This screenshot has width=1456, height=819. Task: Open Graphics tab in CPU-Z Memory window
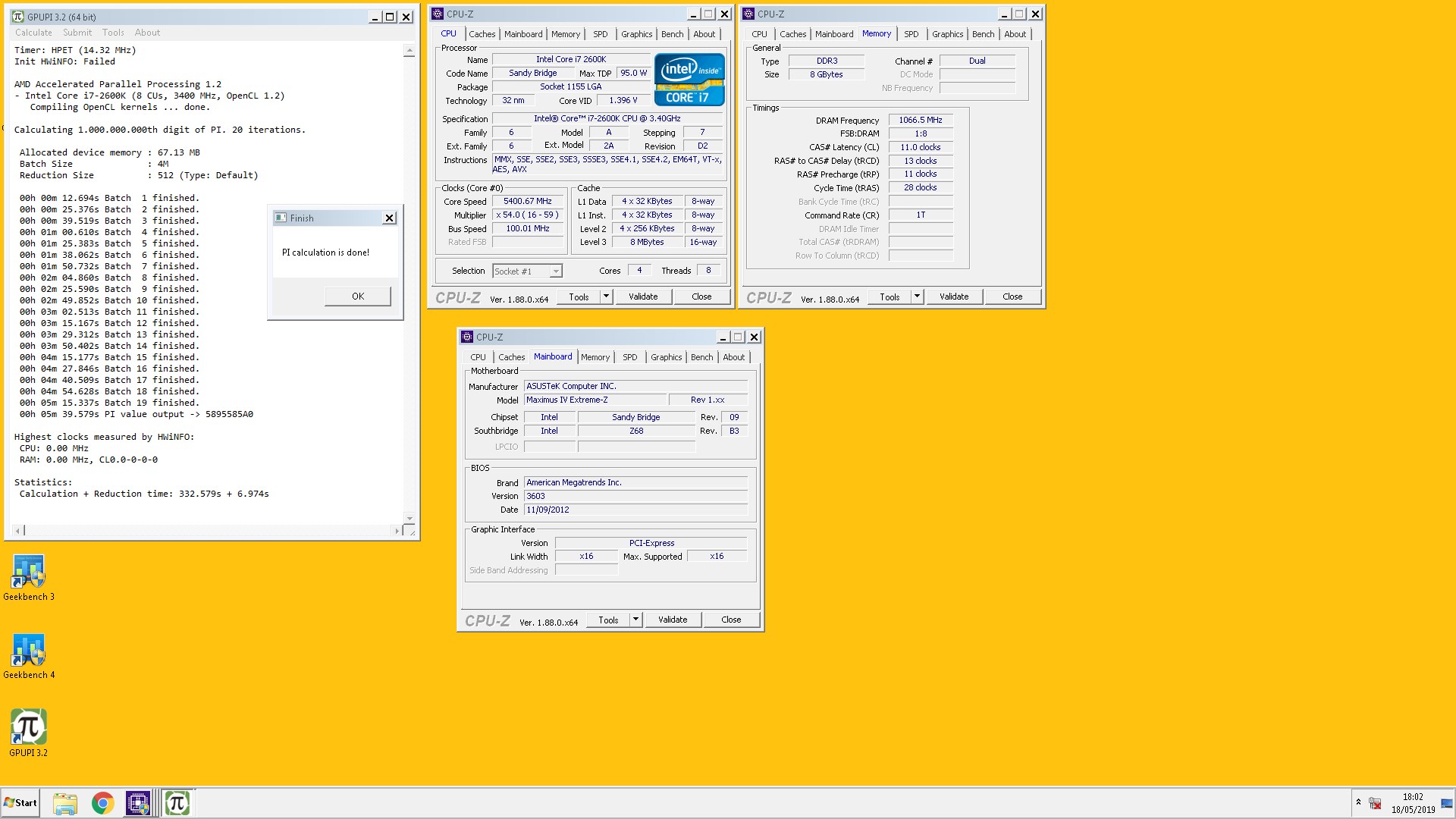(947, 34)
